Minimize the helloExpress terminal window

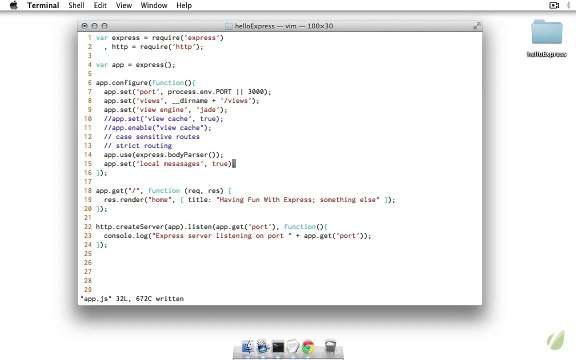(x=94, y=26)
